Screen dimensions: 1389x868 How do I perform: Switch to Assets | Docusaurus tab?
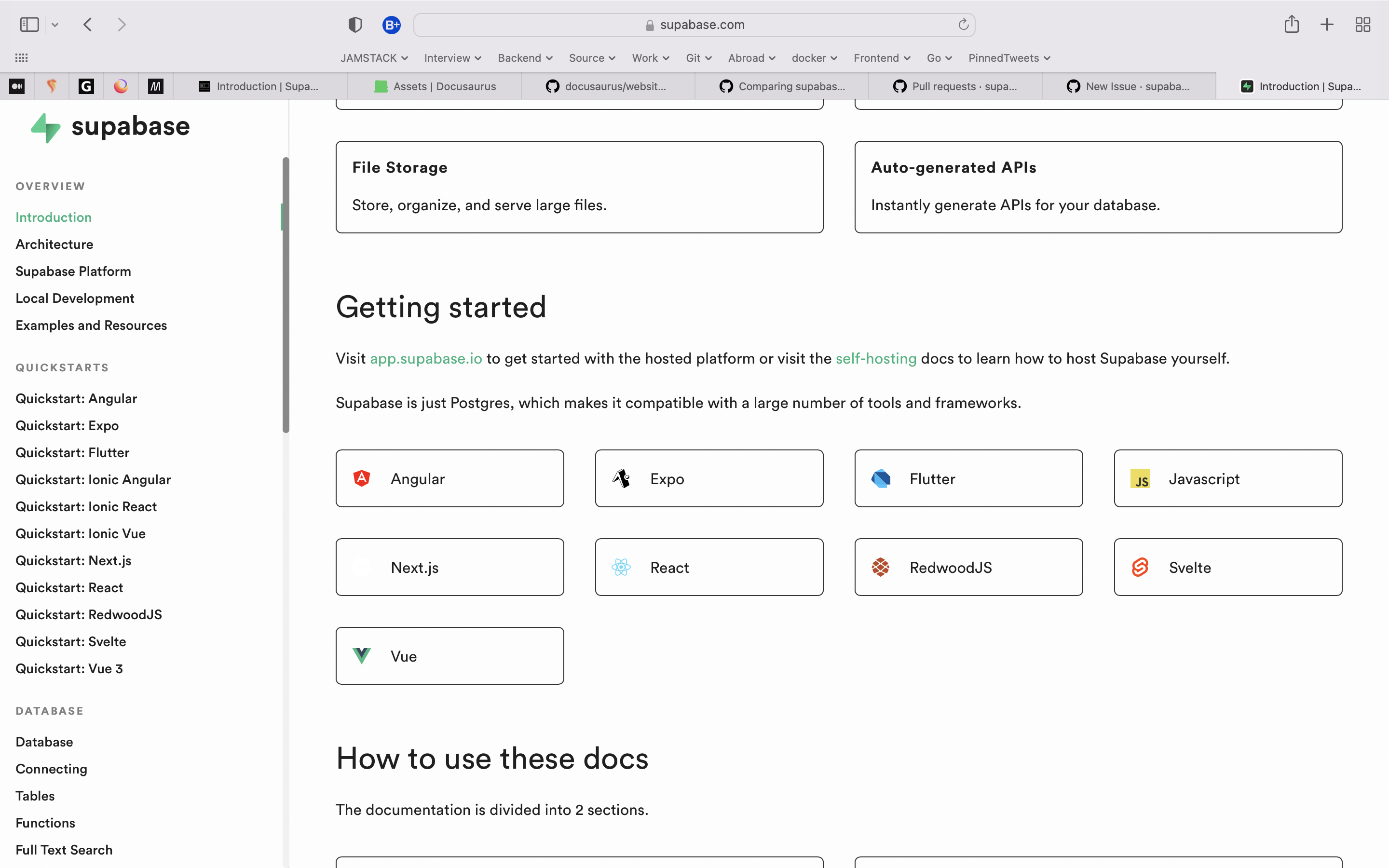click(x=435, y=87)
